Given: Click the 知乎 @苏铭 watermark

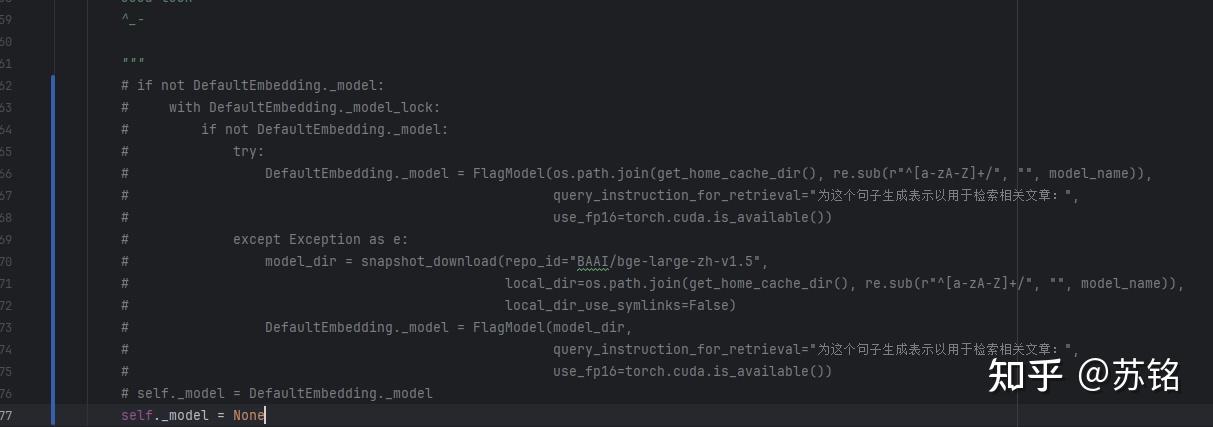Looking at the screenshot, I should tap(1084, 375).
